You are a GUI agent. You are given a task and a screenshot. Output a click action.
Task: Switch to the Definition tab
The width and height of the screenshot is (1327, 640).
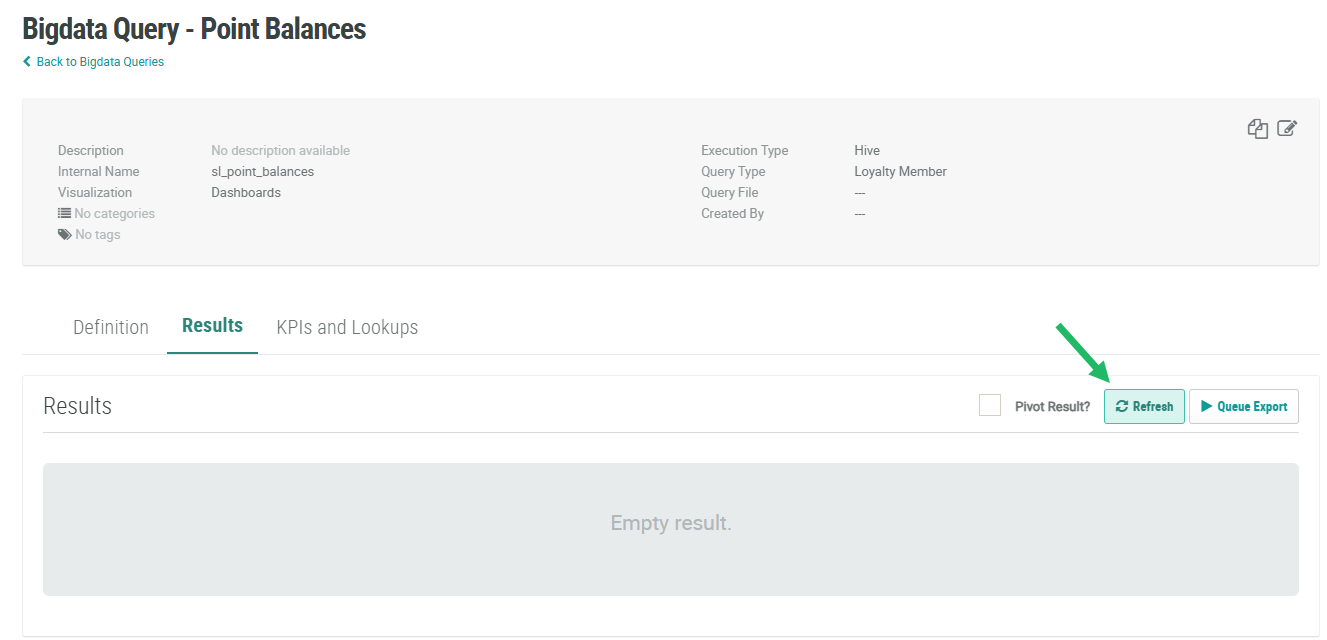click(x=111, y=327)
